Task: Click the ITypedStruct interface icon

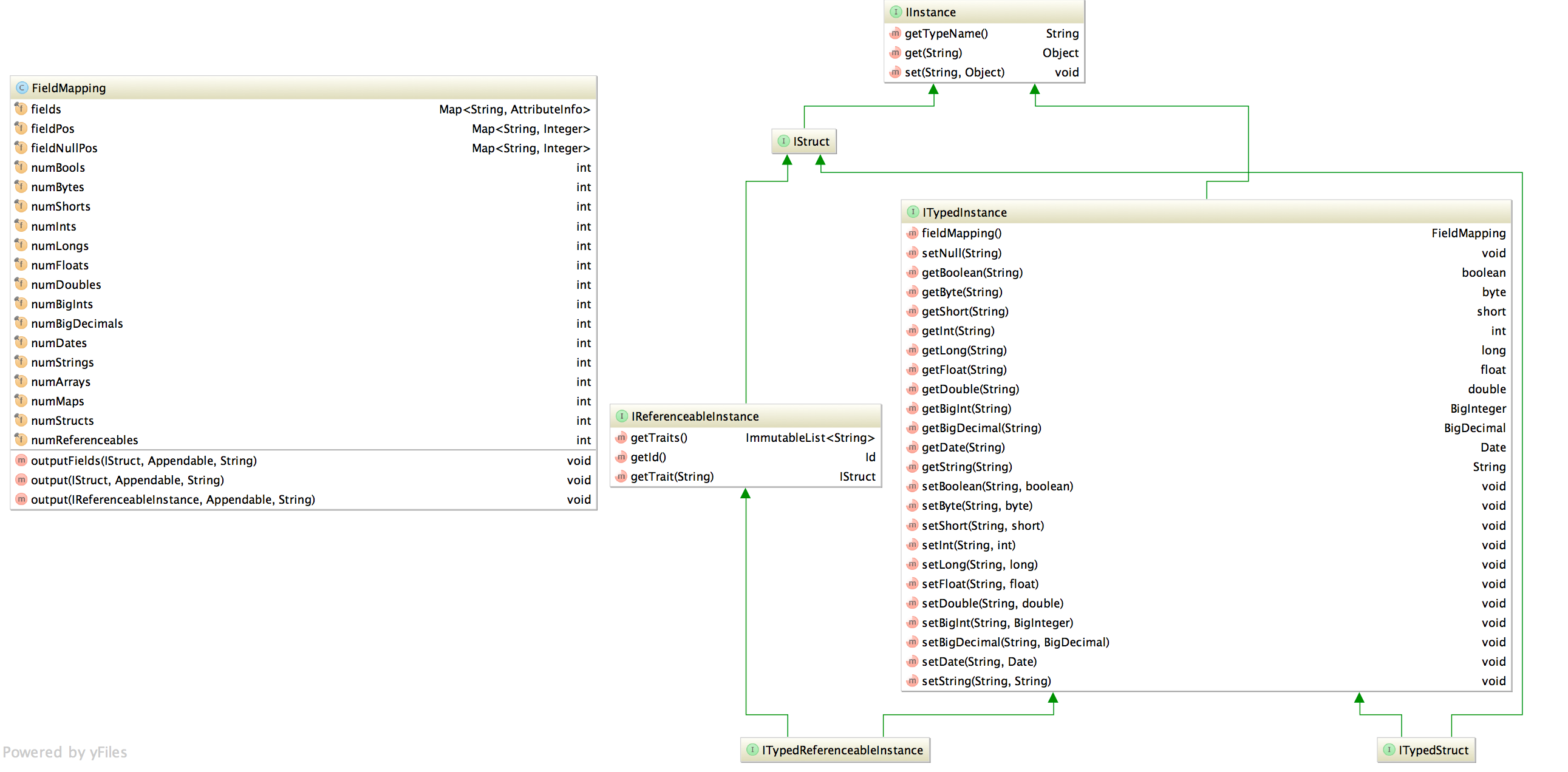Action: [x=1388, y=750]
